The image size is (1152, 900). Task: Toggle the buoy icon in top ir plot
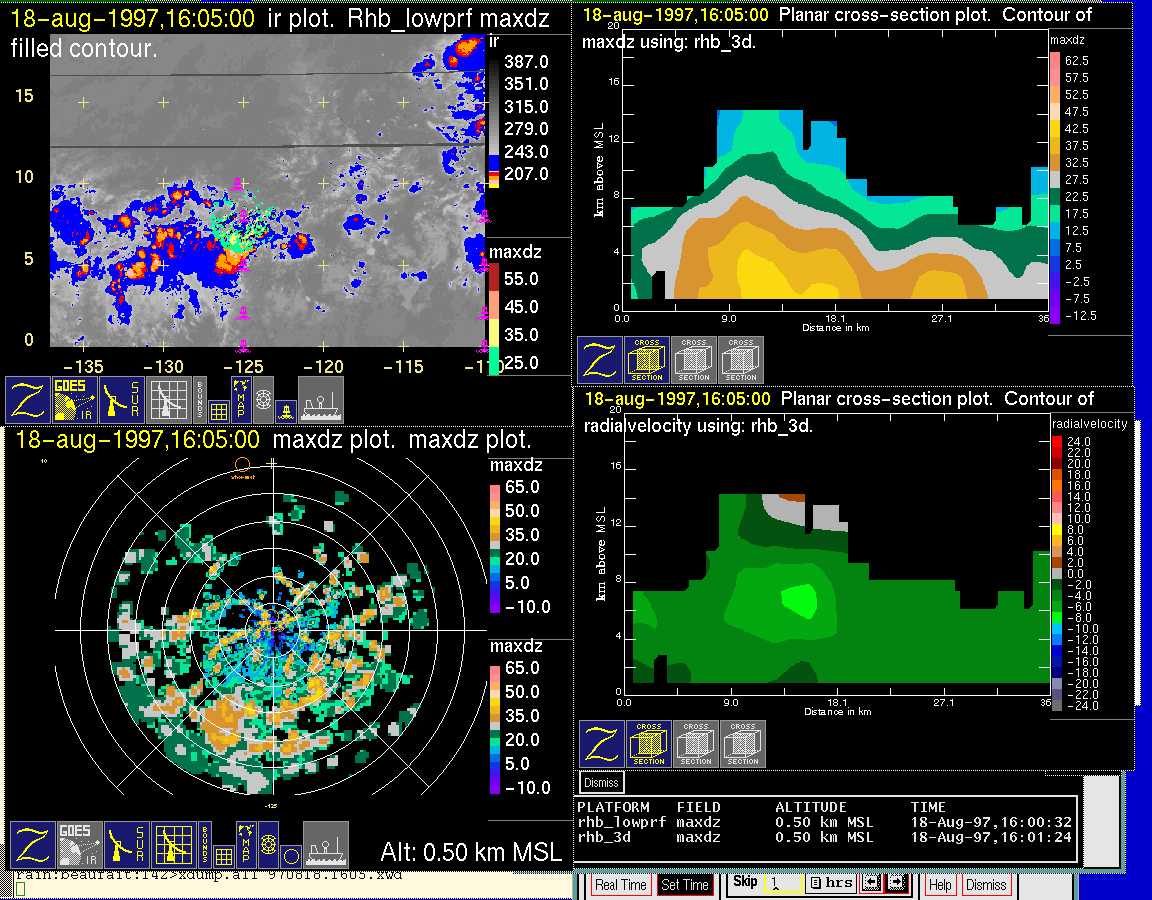(285, 409)
